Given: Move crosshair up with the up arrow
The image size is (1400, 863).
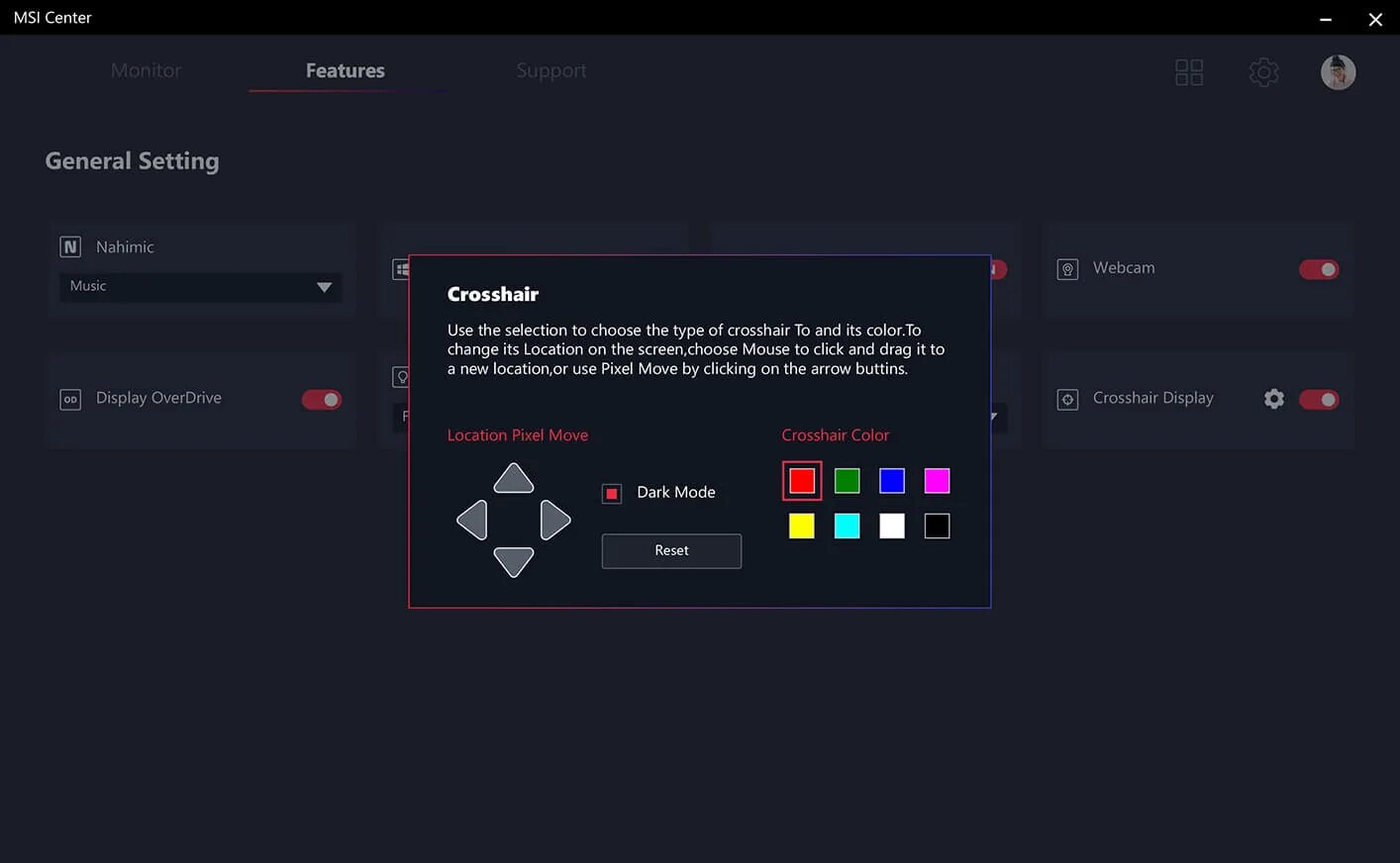Looking at the screenshot, I should [x=514, y=479].
